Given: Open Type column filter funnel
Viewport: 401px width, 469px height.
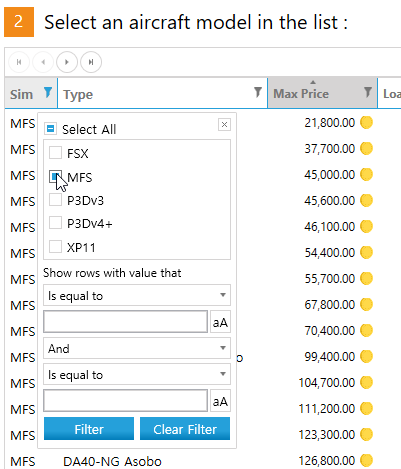Looking at the screenshot, I should [x=258, y=92].
